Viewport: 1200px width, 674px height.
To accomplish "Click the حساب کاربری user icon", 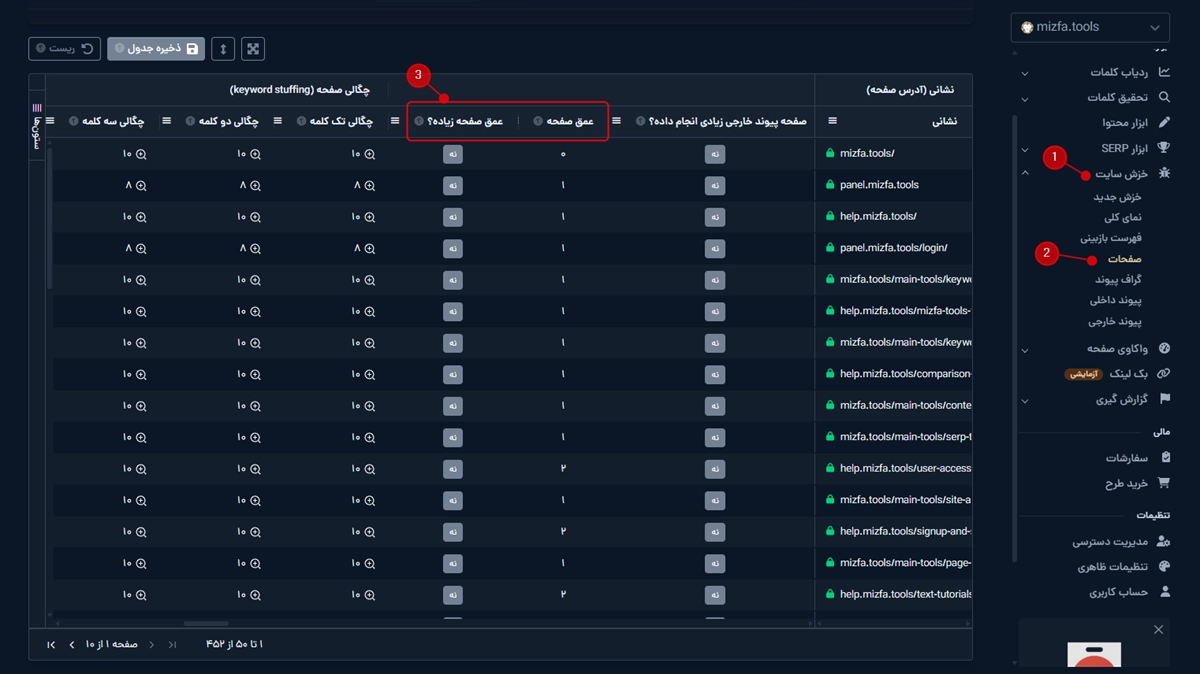I will (1164, 592).
